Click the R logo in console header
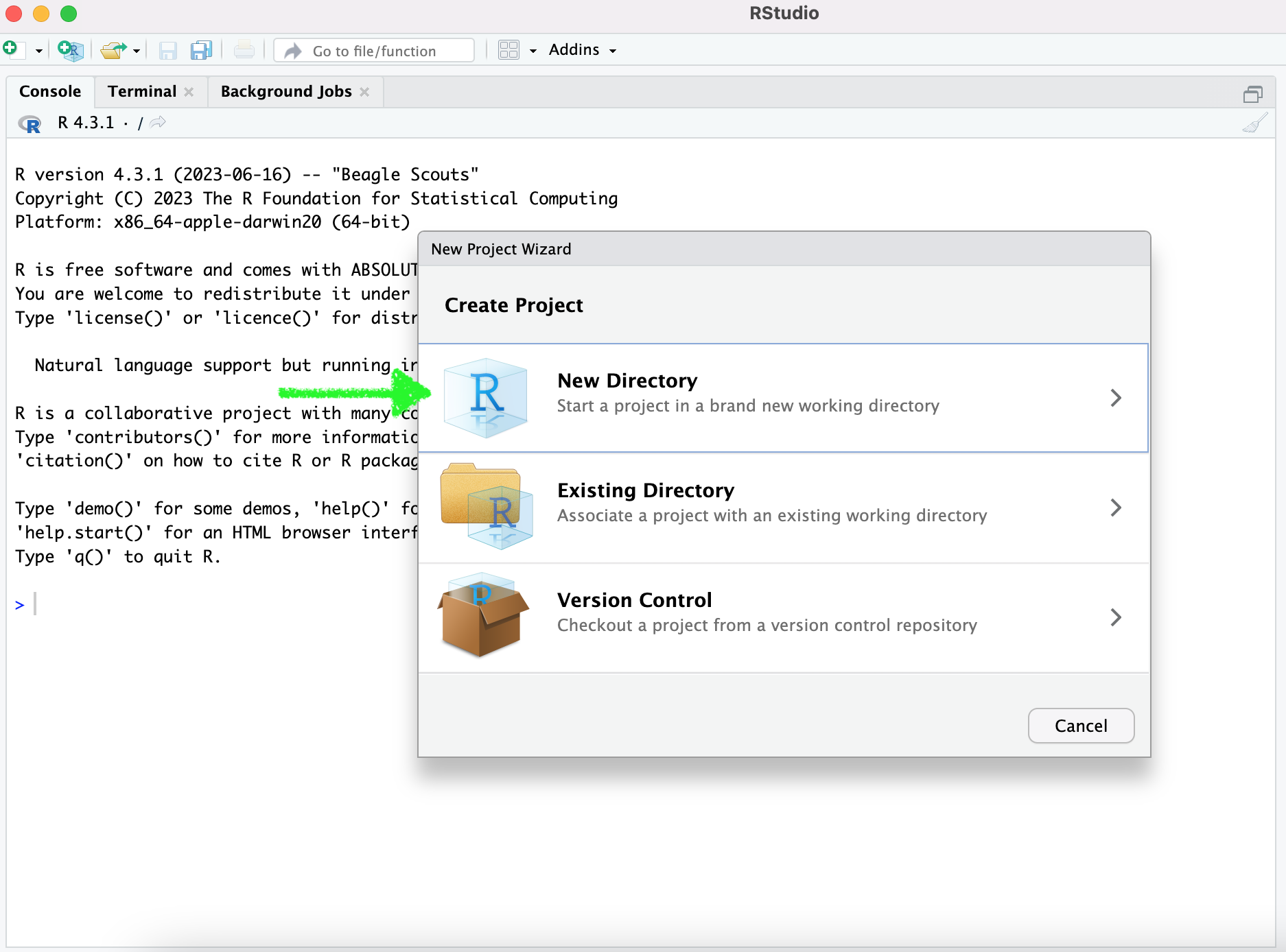 [30, 124]
